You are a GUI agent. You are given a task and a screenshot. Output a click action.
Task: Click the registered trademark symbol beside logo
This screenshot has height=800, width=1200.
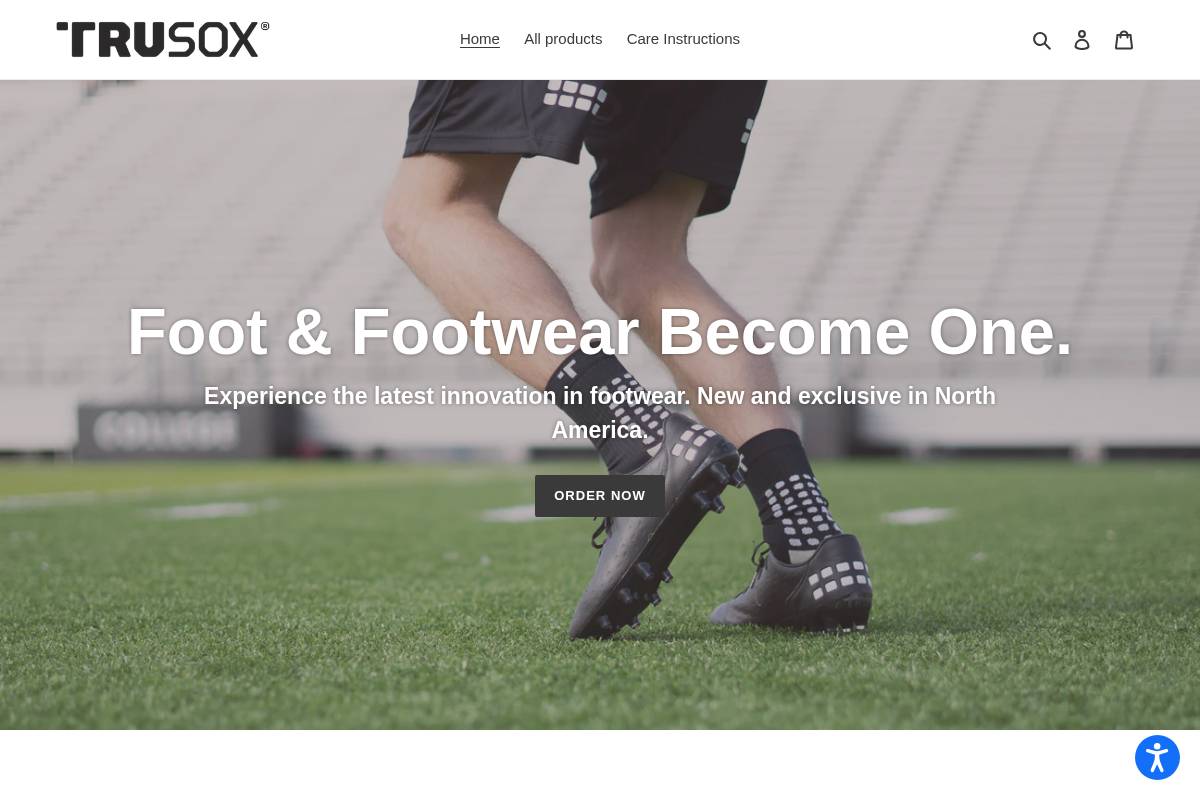265,26
